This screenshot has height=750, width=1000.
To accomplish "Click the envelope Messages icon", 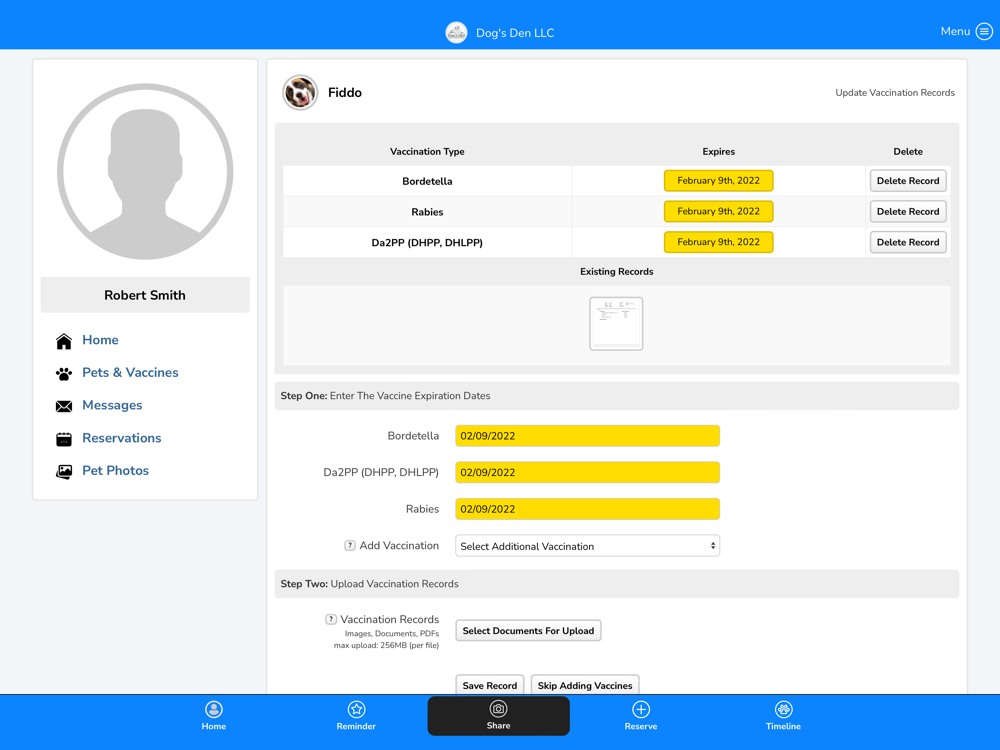I will pyautogui.click(x=64, y=406).
